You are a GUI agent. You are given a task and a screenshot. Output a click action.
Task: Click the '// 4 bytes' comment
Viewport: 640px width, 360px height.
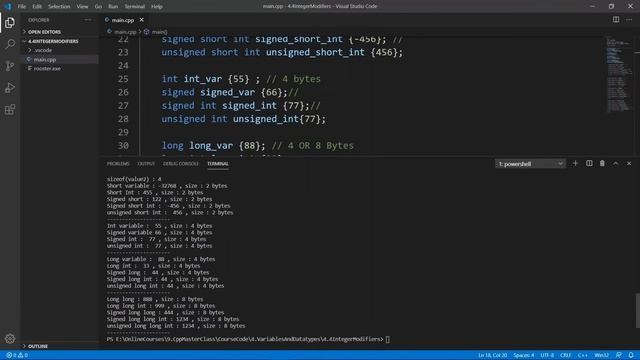[x=293, y=79]
